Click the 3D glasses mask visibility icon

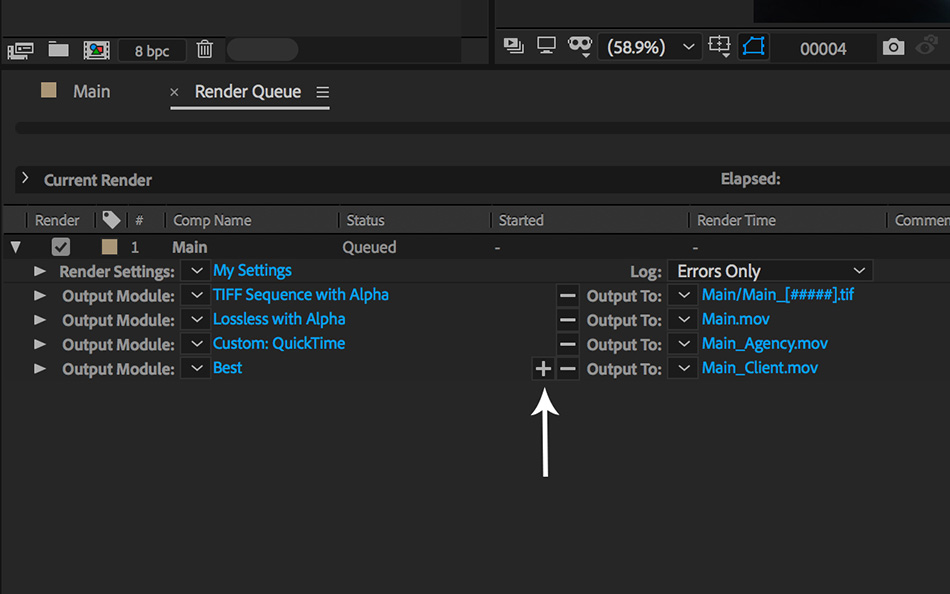(x=580, y=47)
